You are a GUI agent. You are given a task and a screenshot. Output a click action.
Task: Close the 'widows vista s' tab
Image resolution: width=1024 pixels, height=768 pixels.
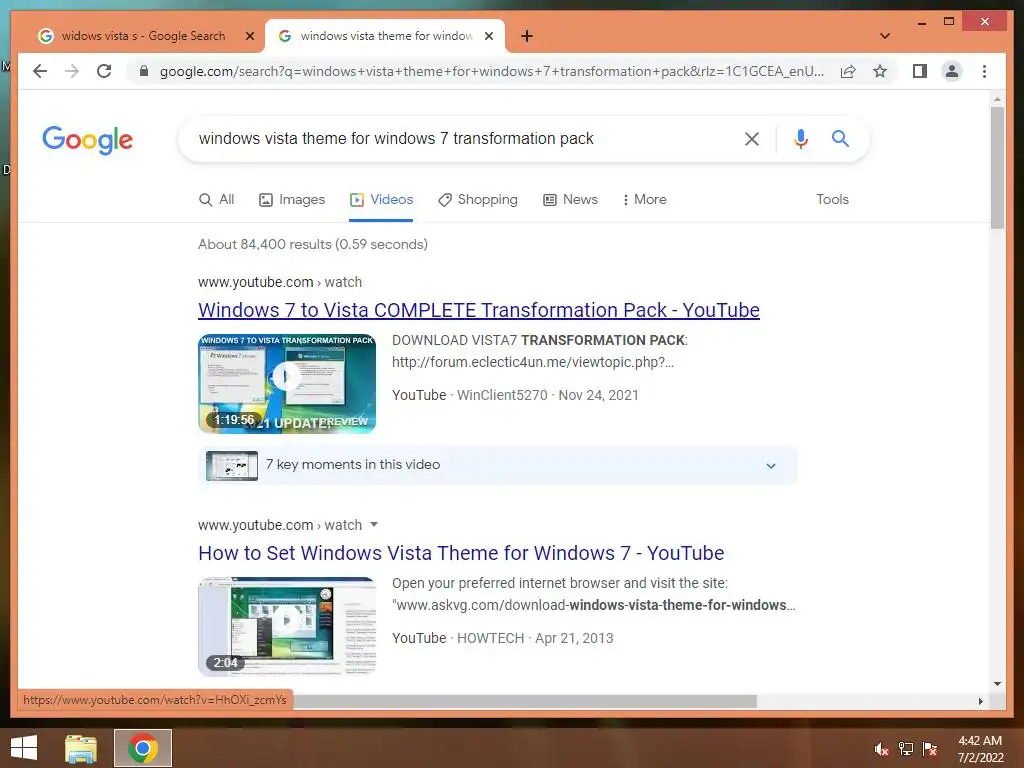pos(249,36)
